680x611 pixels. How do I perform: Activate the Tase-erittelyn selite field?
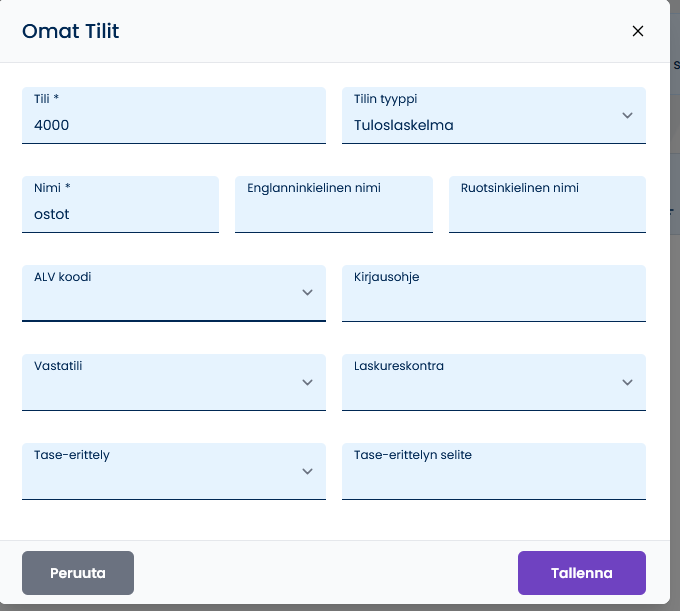(x=494, y=471)
